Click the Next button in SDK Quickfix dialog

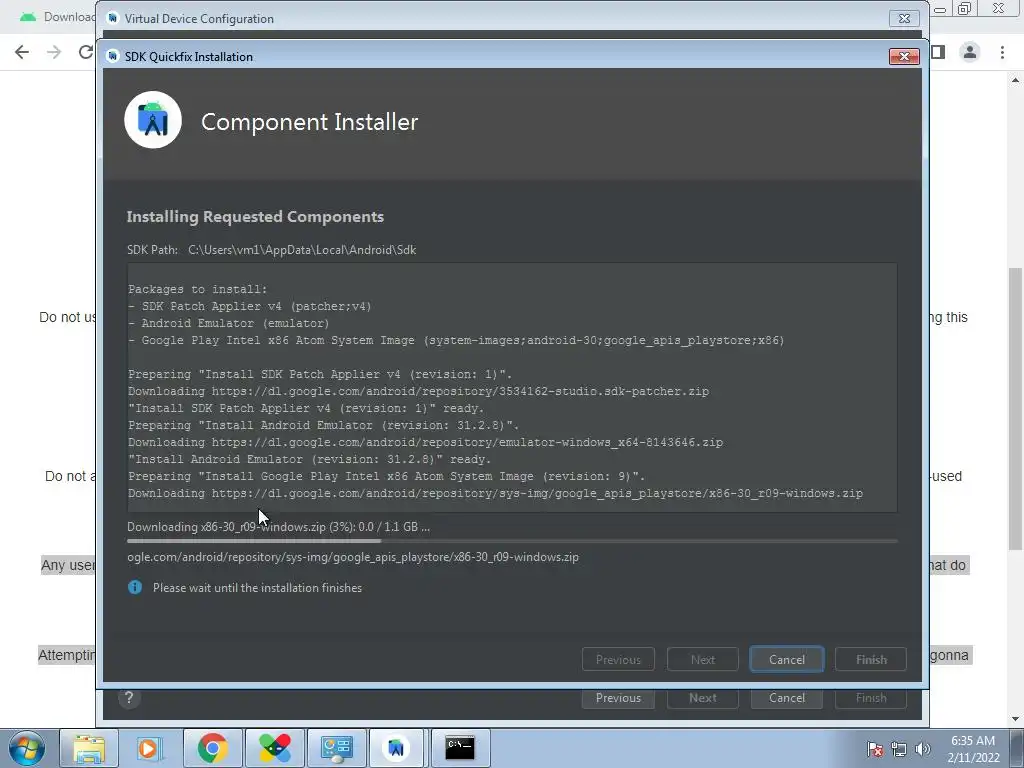coord(702,659)
